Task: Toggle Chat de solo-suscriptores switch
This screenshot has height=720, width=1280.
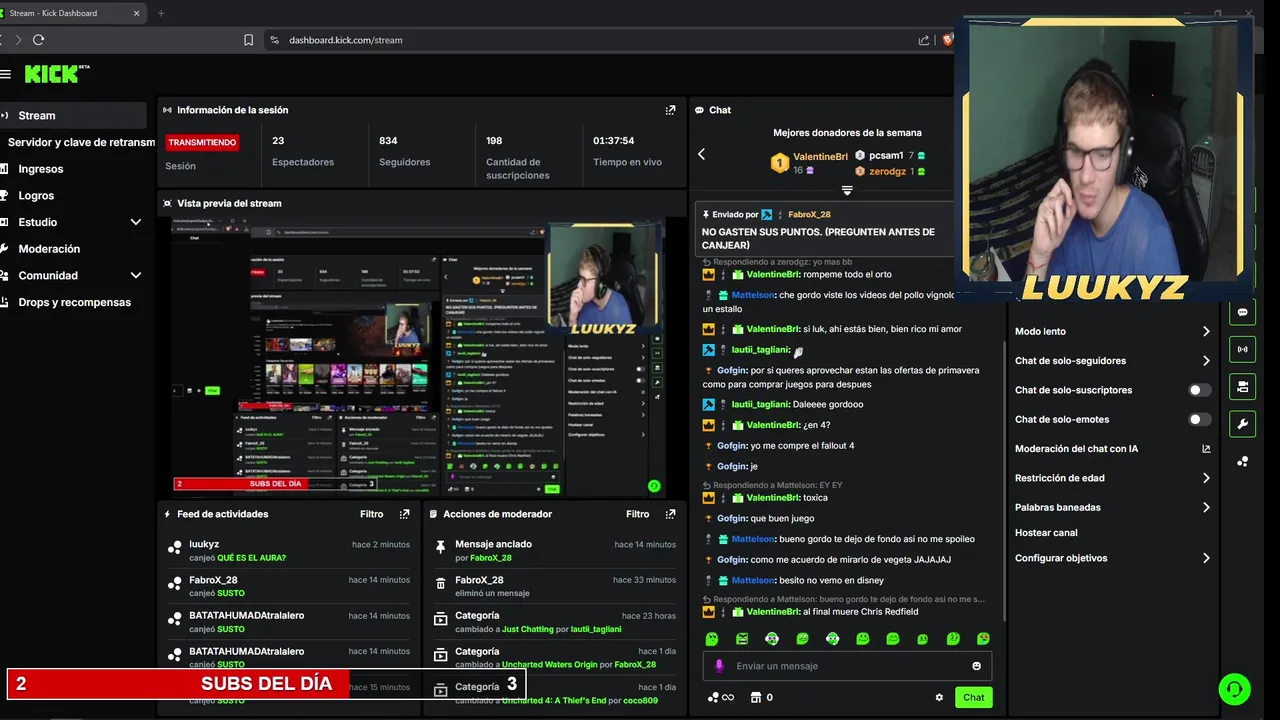Action: tap(1199, 390)
